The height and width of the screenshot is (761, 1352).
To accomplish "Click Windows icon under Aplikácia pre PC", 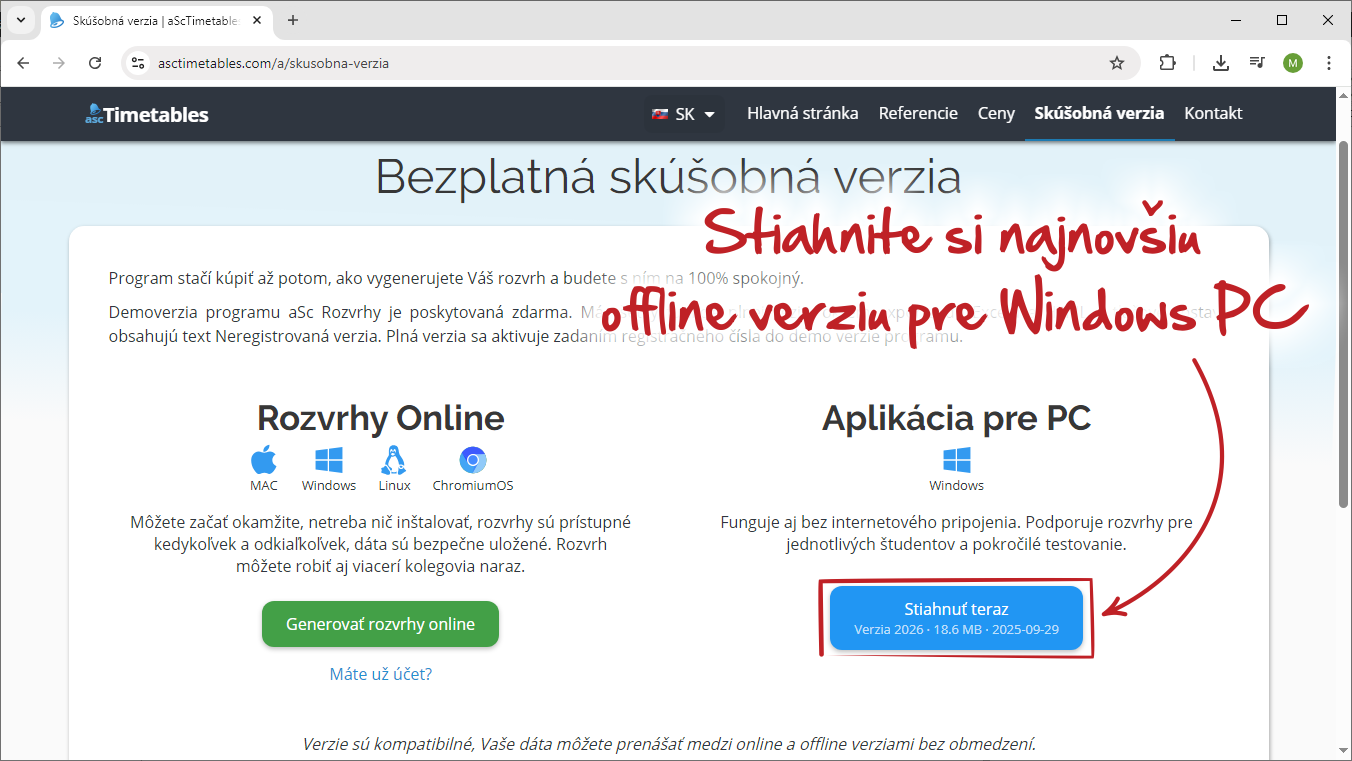I will pos(956,460).
